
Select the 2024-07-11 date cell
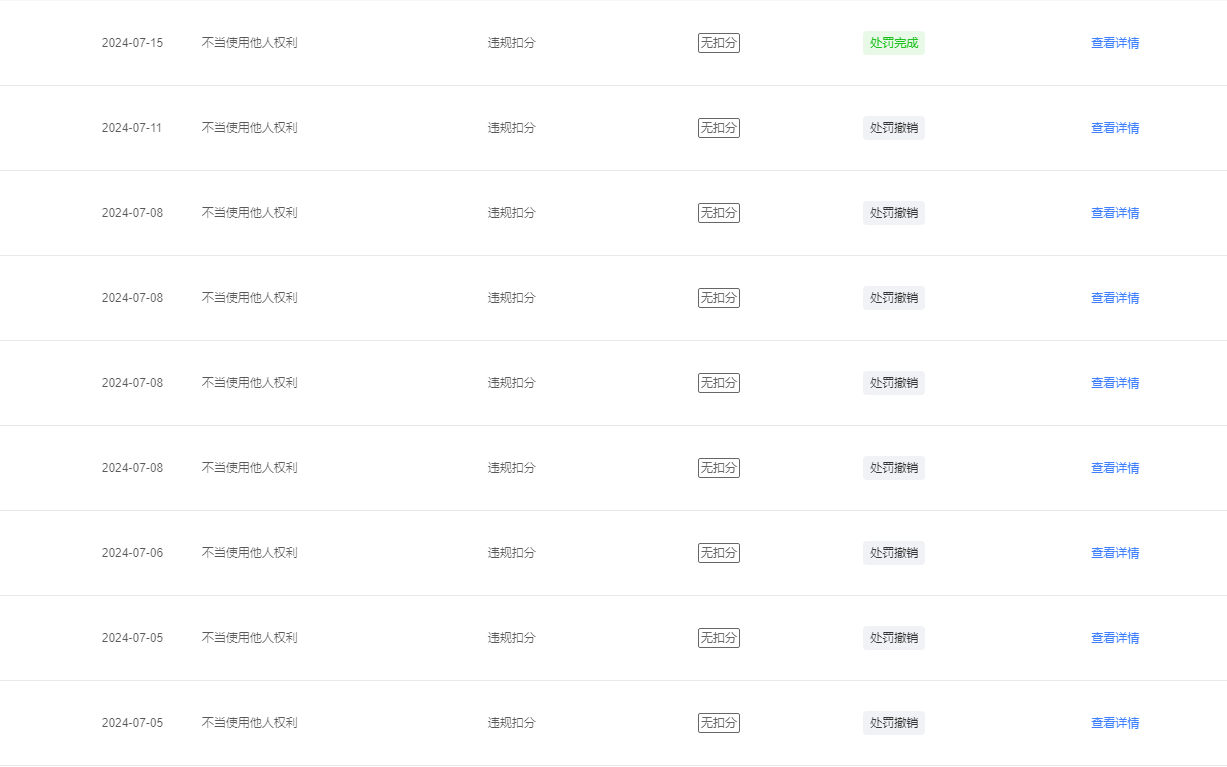pos(132,128)
